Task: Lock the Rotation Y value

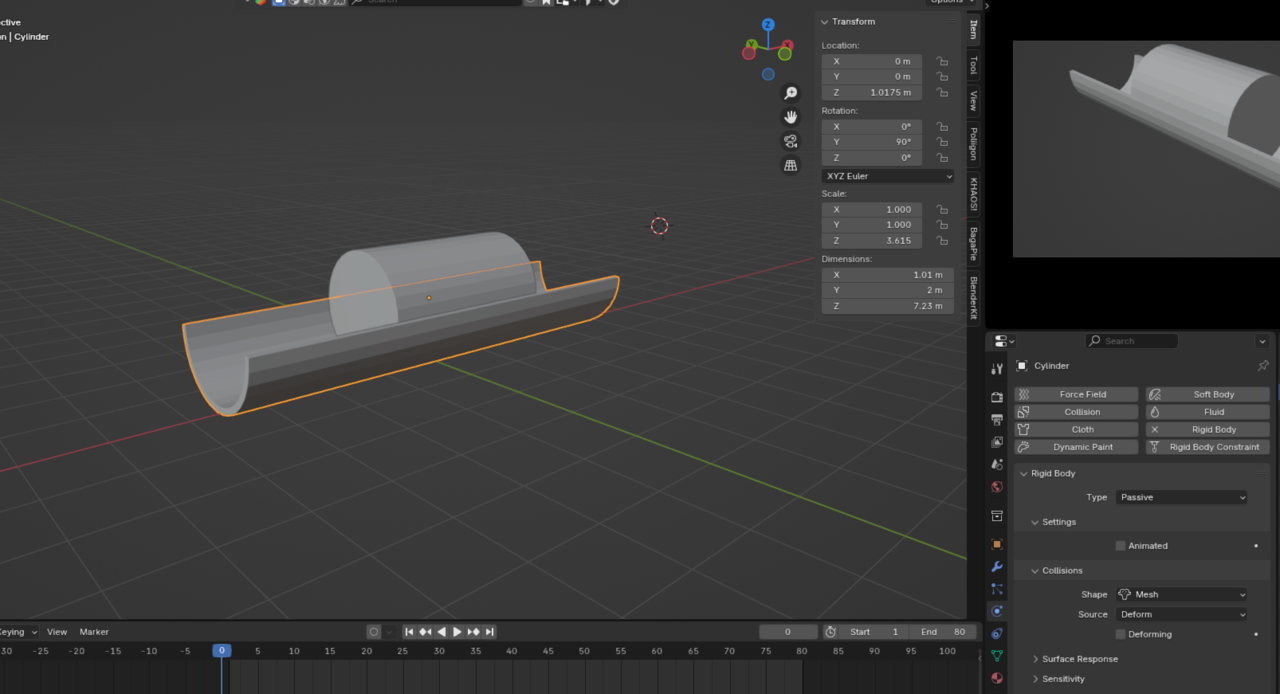Action: click(942, 142)
